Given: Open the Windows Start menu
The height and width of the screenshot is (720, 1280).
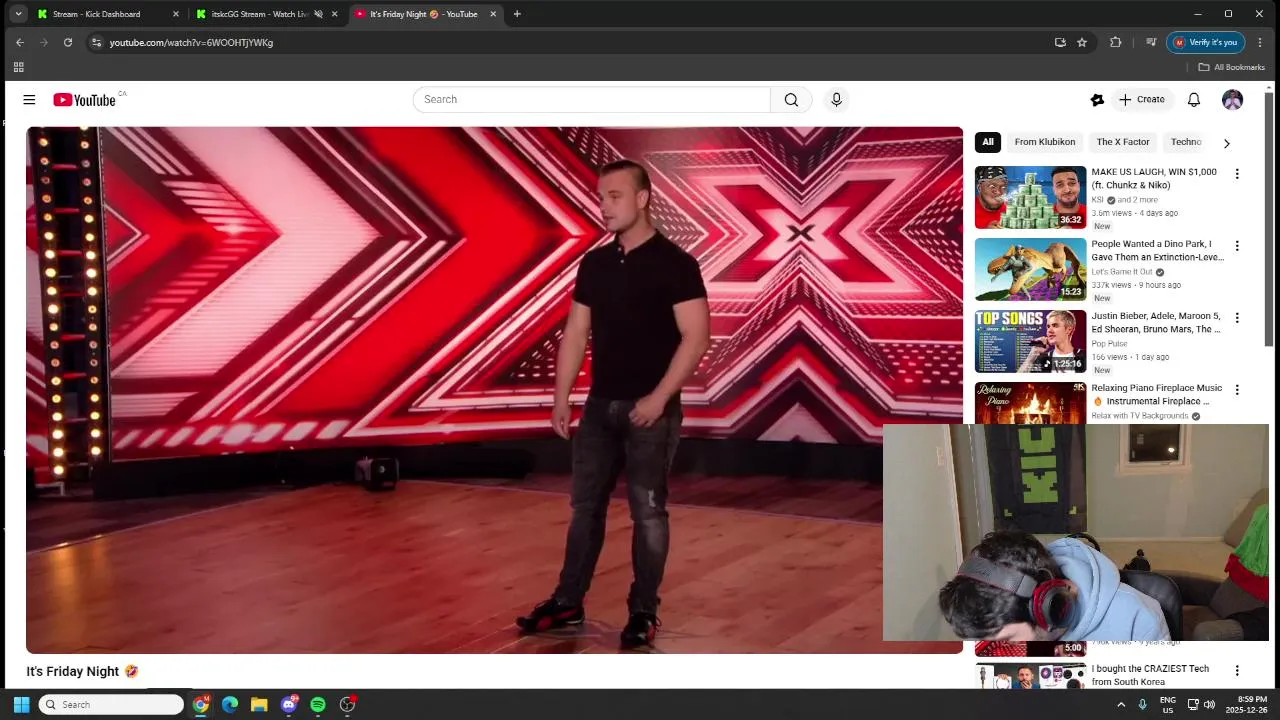Looking at the screenshot, I should pyautogui.click(x=21, y=705).
